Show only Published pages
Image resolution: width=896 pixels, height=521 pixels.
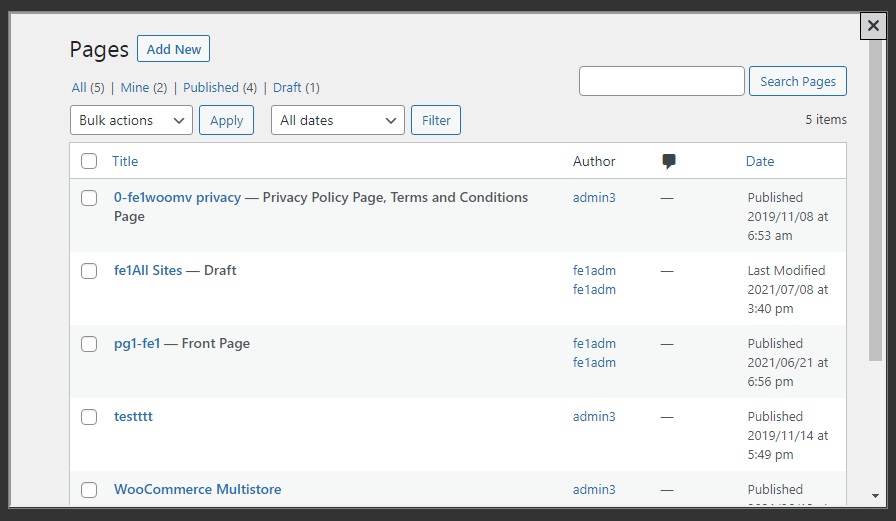click(x=211, y=88)
